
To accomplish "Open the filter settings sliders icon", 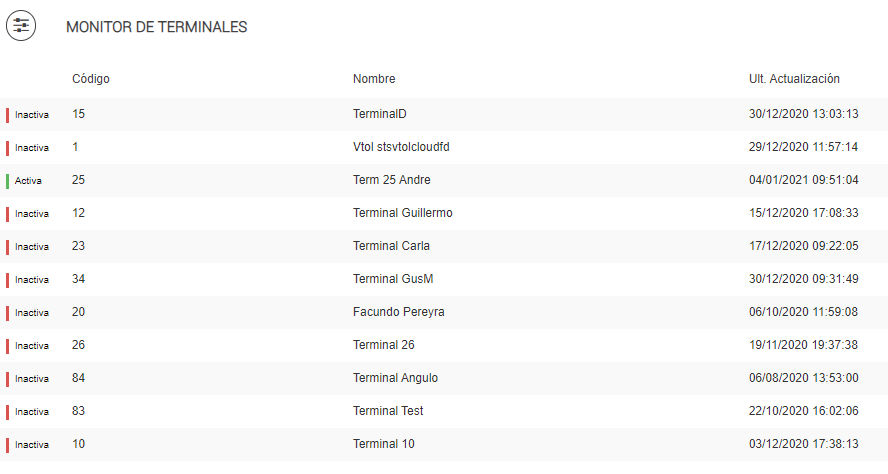I will (x=21, y=26).
